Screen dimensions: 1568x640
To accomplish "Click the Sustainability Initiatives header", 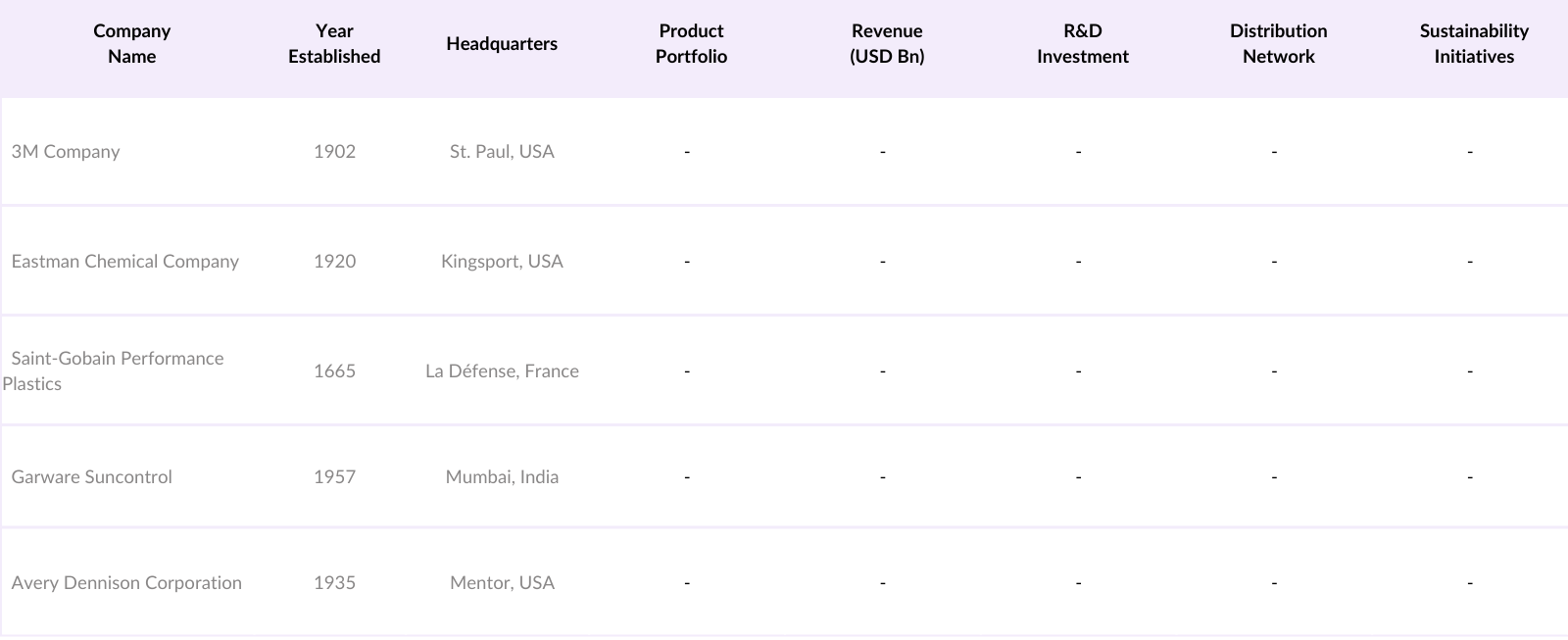I will pos(1474,44).
